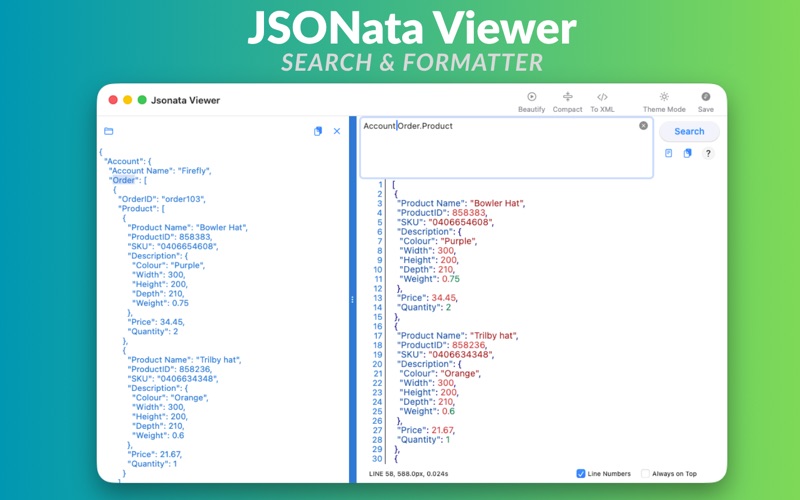This screenshot has width=800, height=500.
Task: Click "Price": 21.67 in left pane
Action: pos(155,454)
